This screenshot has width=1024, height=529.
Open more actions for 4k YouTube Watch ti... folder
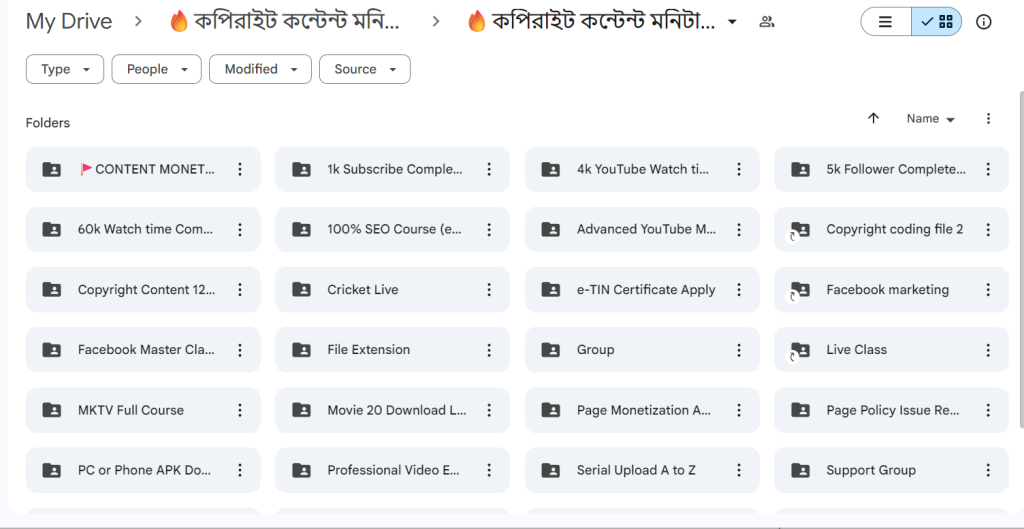coord(739,169)
